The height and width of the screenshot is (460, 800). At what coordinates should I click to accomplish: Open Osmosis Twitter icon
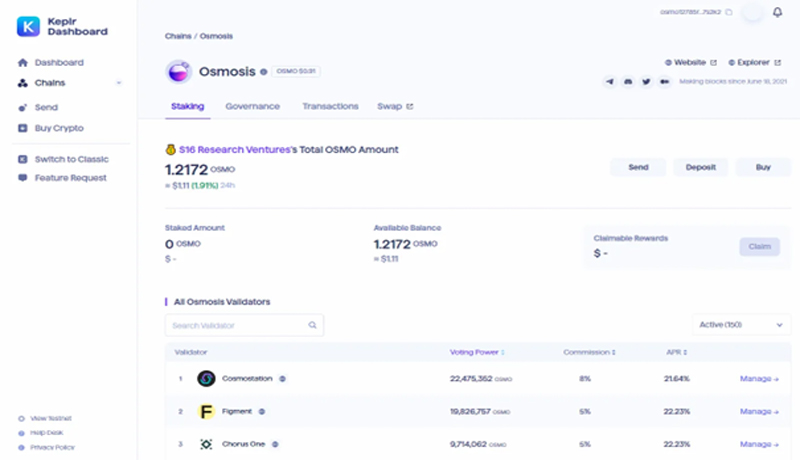(x=646, y=82)
